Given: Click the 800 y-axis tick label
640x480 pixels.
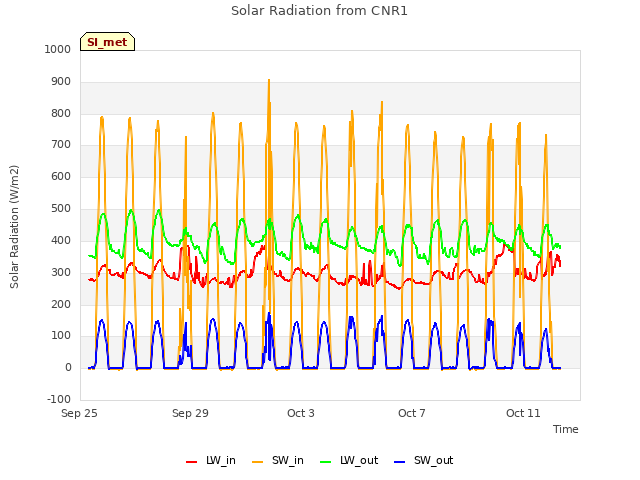Looking at the screenshot, I should pos(61,113).
